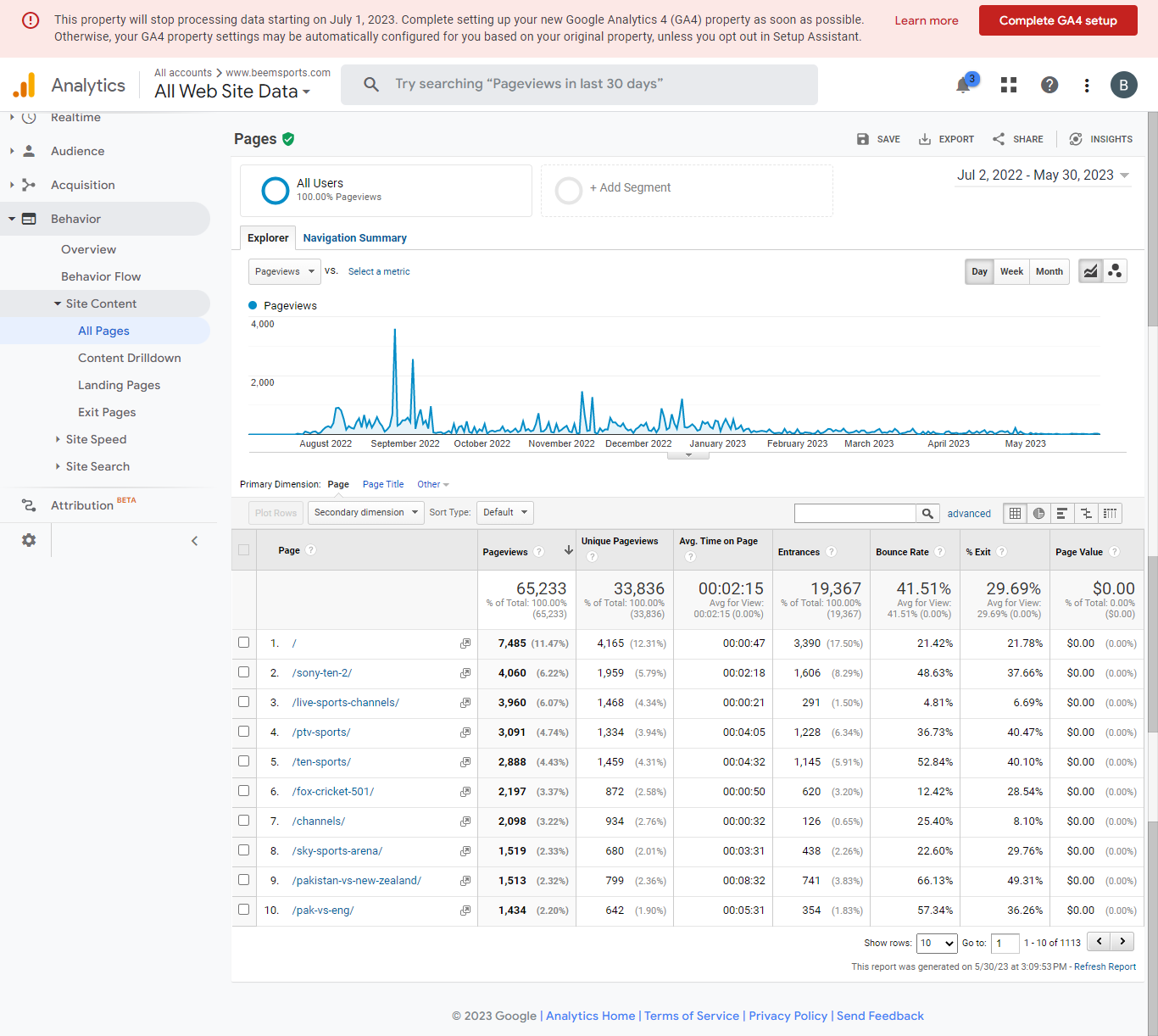The height and width of the screenshot is (1036, 1158).
Task: Click the Export download icon
Action: coord(925,139)
